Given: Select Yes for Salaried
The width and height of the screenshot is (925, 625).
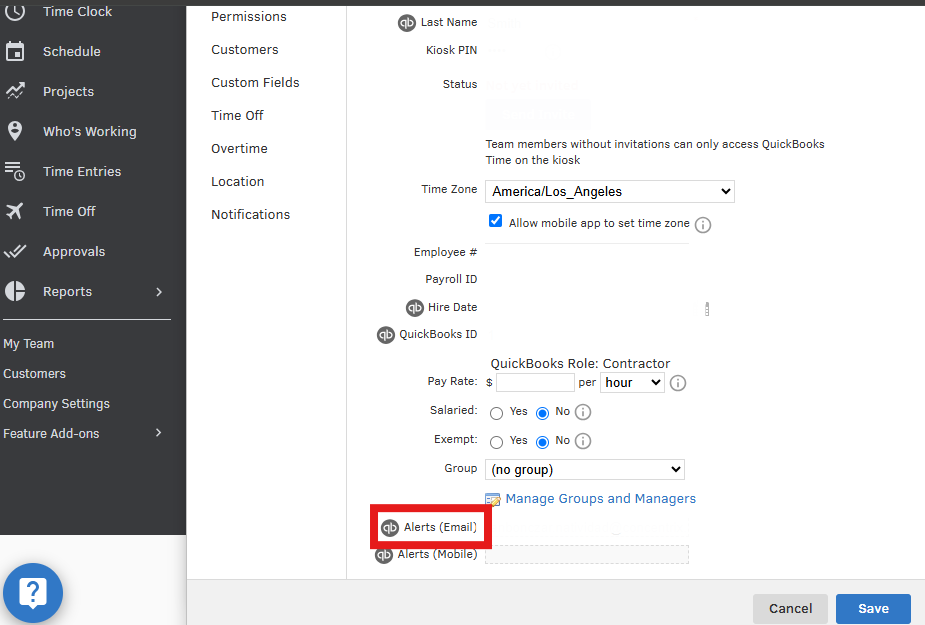Looking at the screenshot, I should [497, 413].
